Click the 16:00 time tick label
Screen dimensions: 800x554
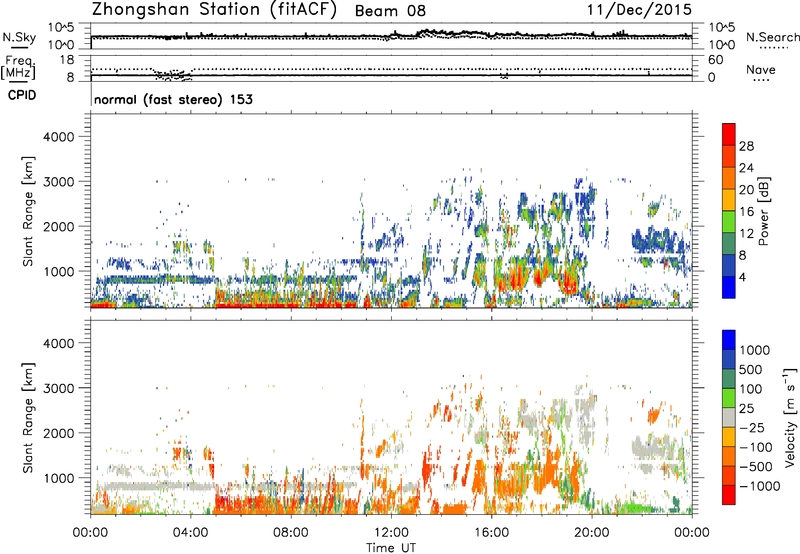click(x=491, y=533)
